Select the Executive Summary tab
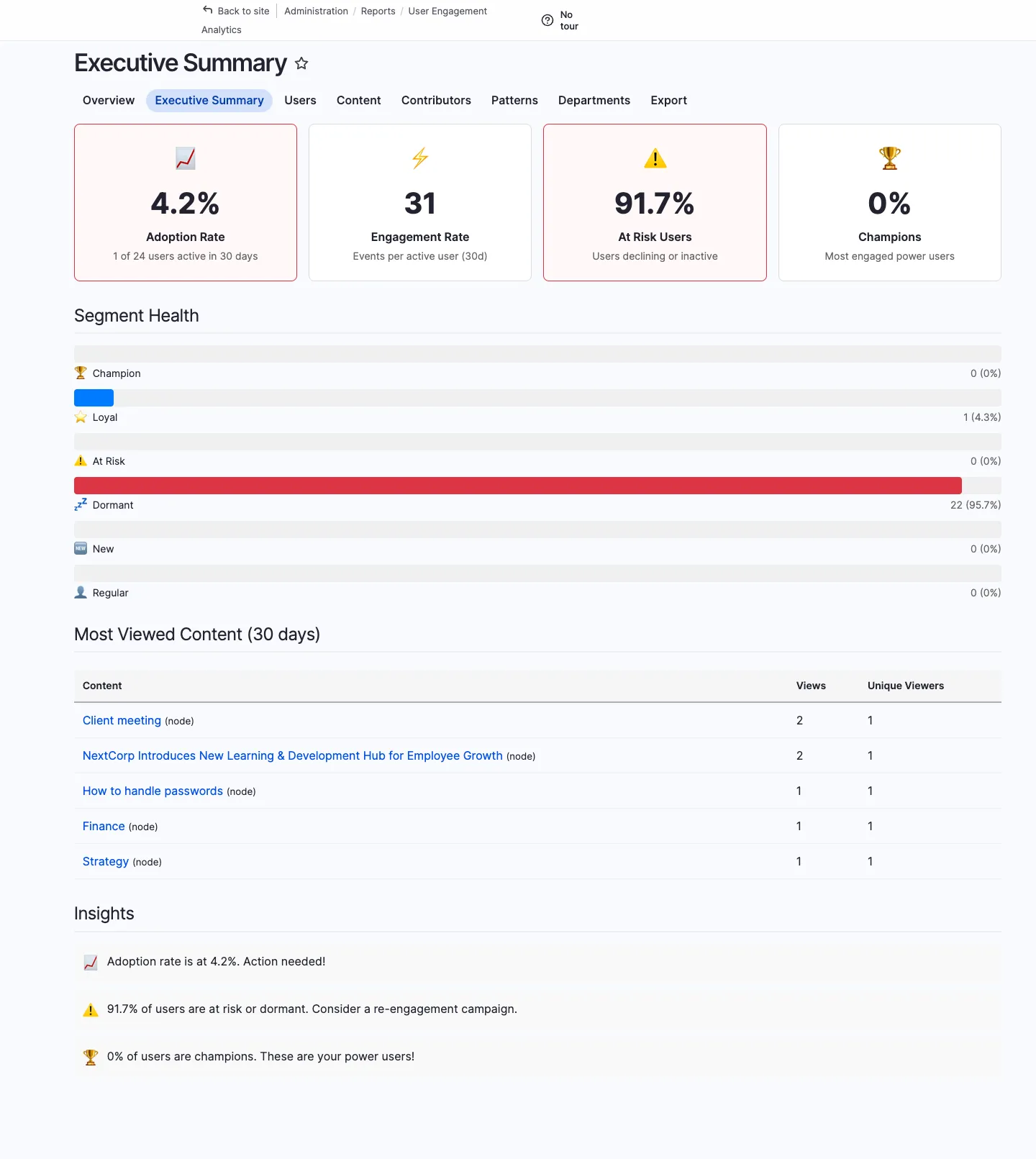 [x=209, y=101]
